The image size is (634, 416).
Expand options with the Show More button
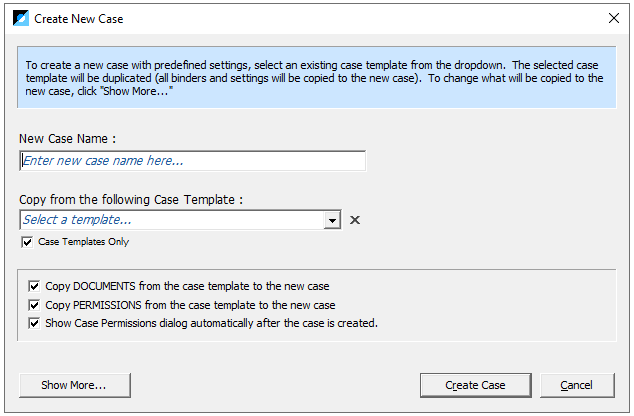75,385
